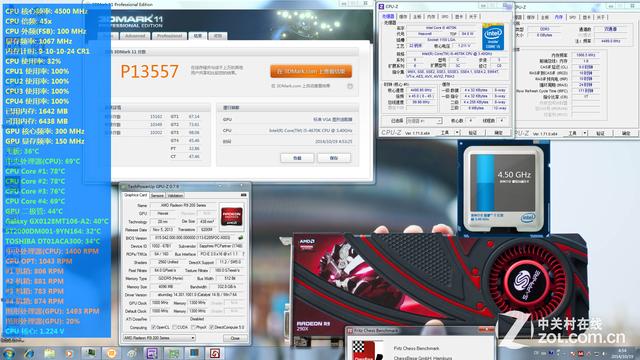Image resolution: width=640 pixels, height=360 pixels.
Task: Click 工具 button in right CPU-Z window
Action: [573, 133]
